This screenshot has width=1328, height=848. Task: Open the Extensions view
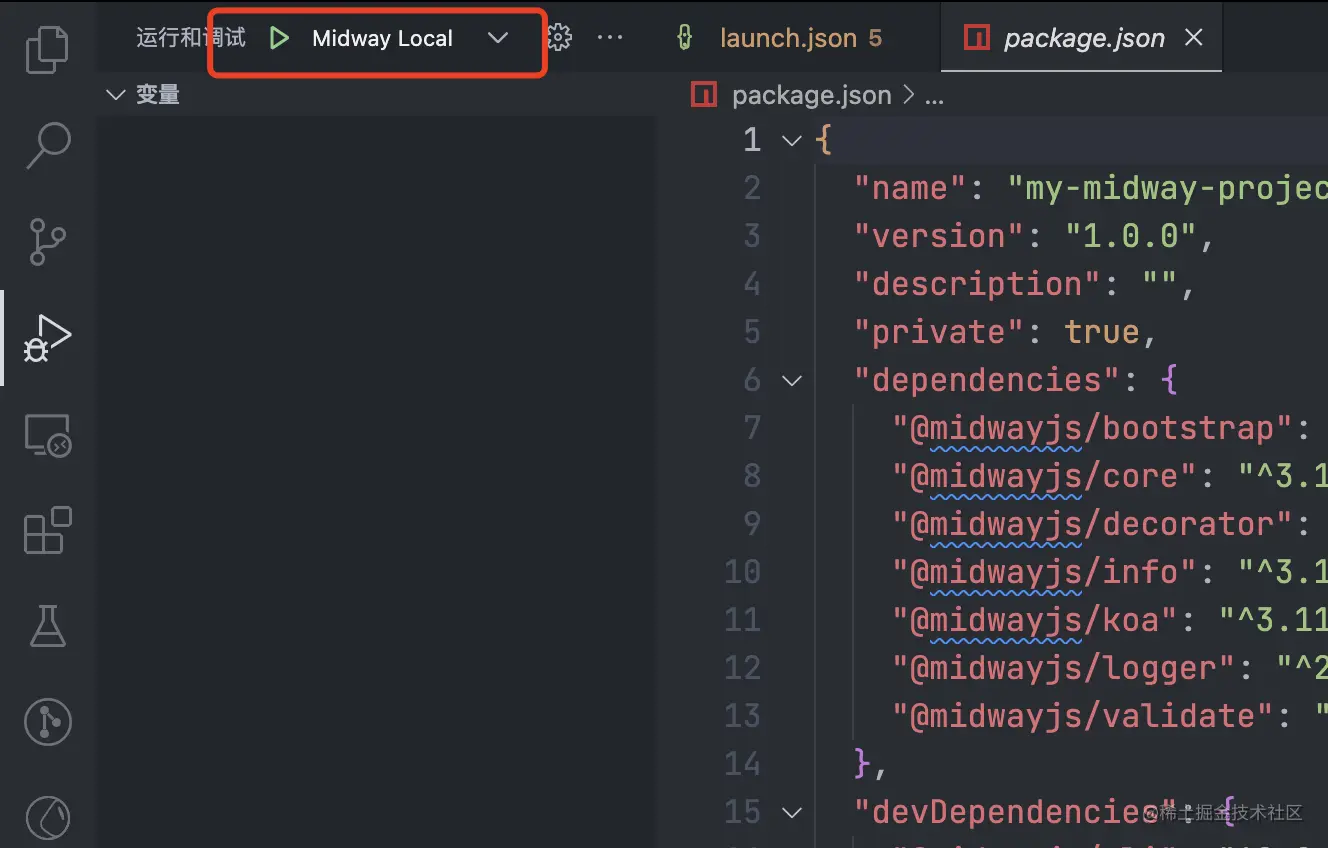click(x=47, y=531)
